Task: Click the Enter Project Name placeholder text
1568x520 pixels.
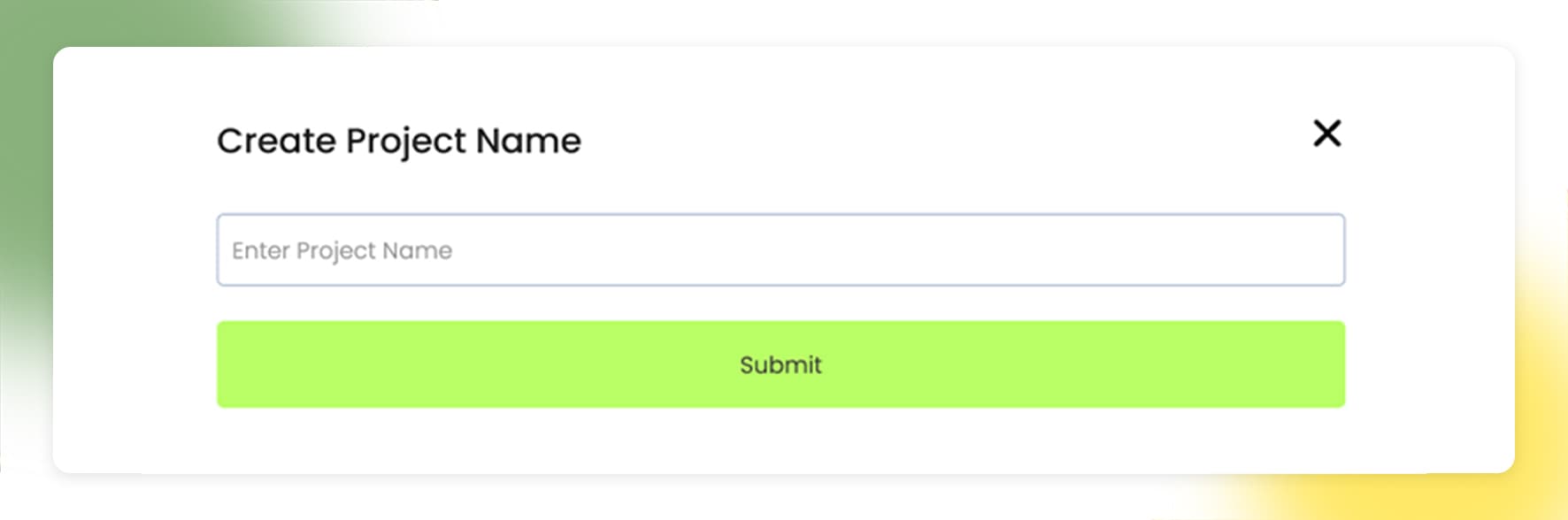Action: coord(342,251)
